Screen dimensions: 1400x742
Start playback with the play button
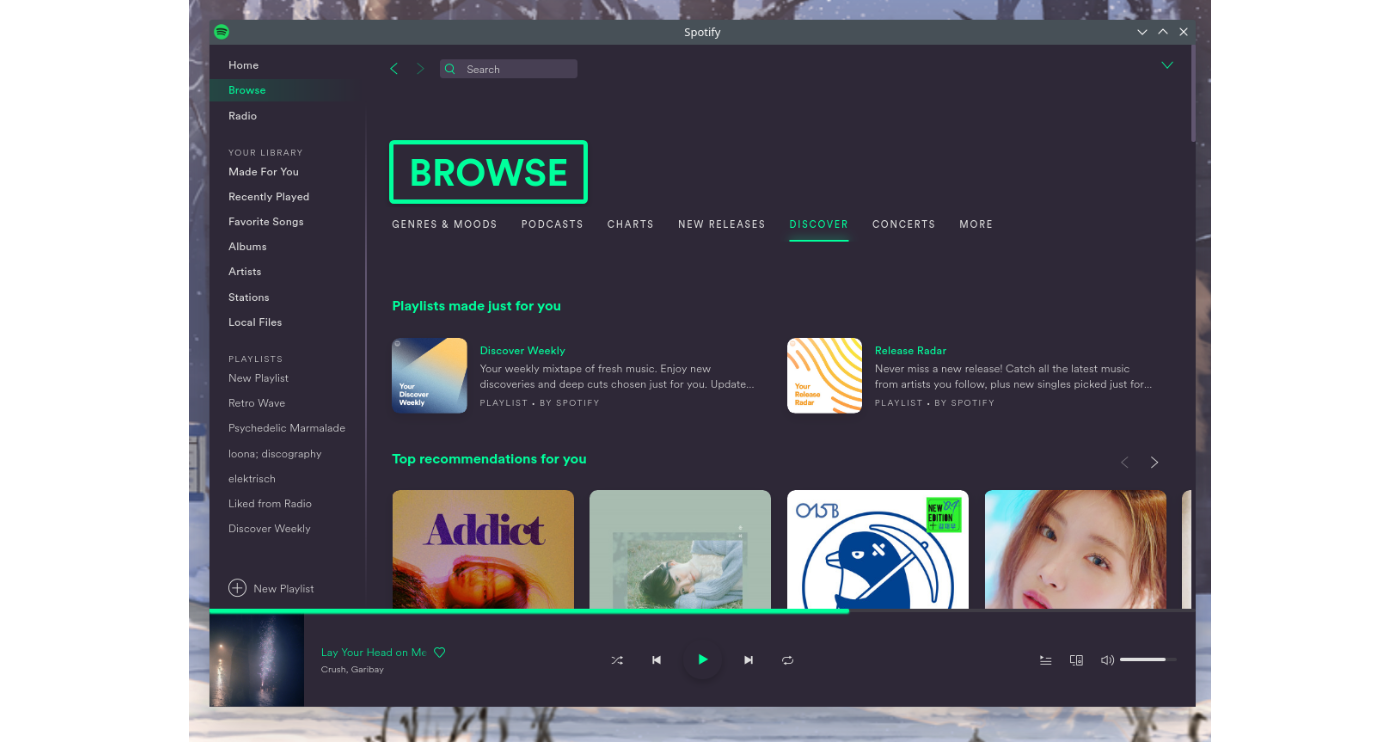(703, 660)
